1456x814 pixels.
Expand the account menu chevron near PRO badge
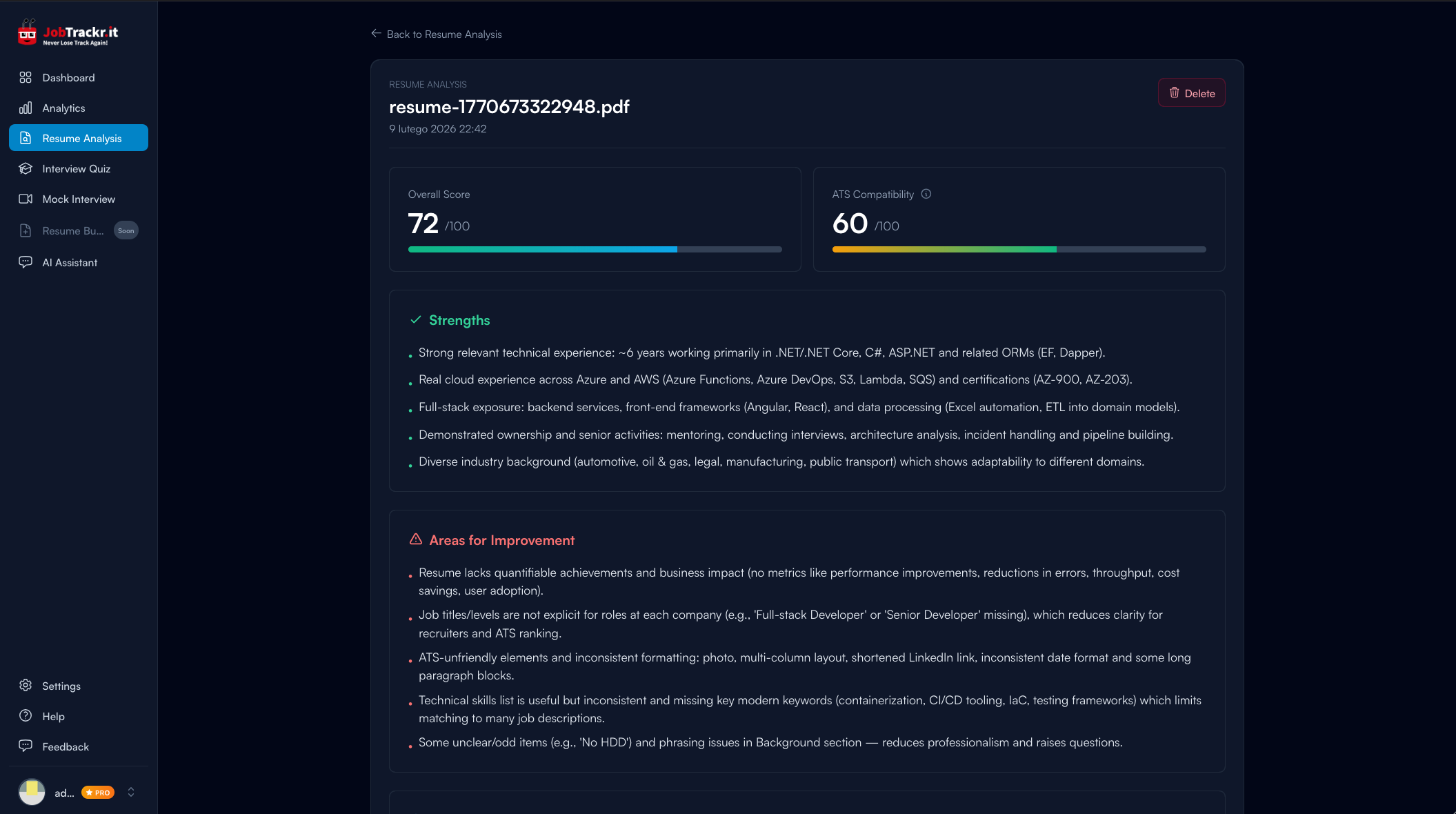click(130, 792)
